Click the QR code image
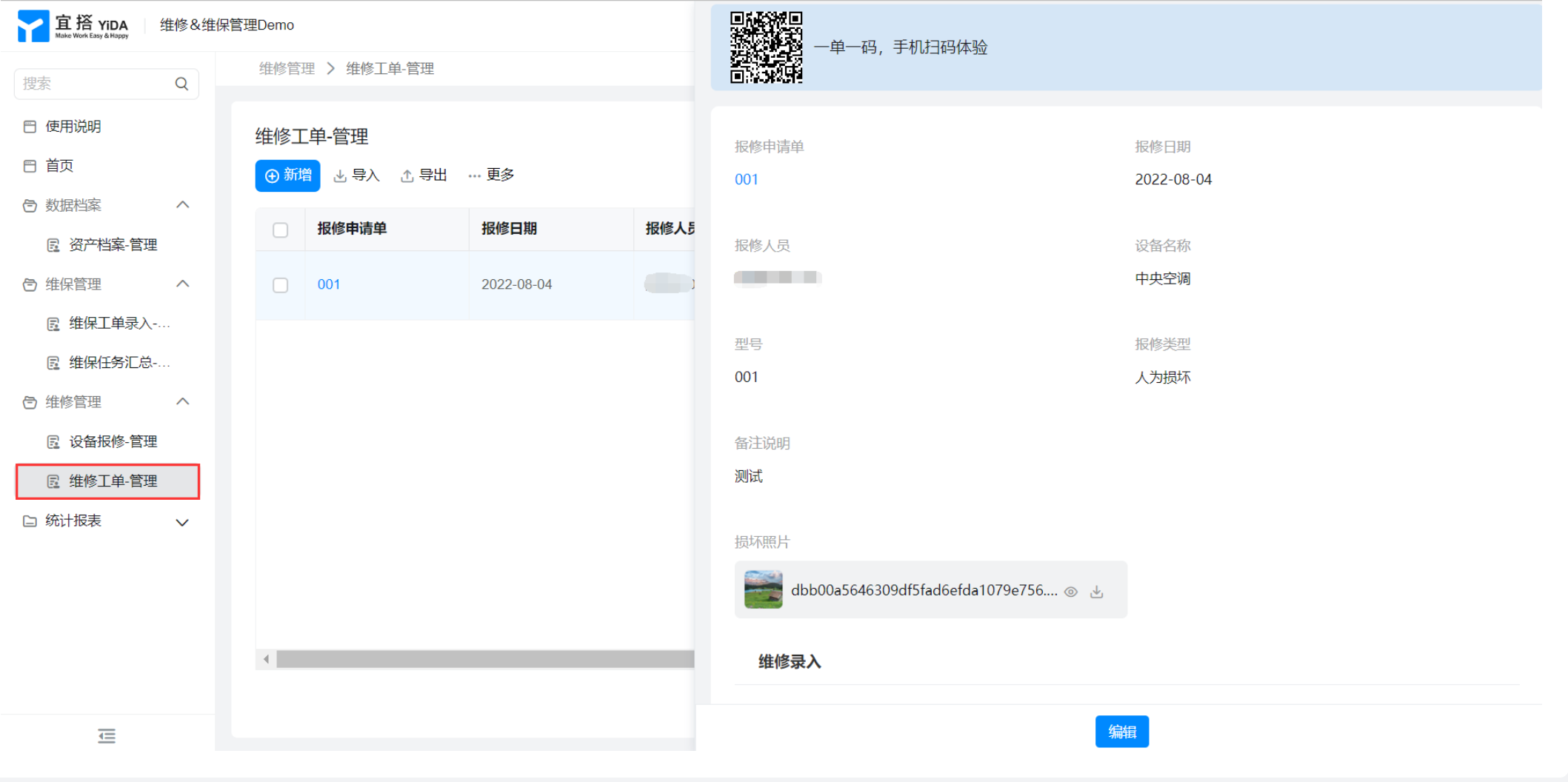1568x782 pixels. click(766, 47)
